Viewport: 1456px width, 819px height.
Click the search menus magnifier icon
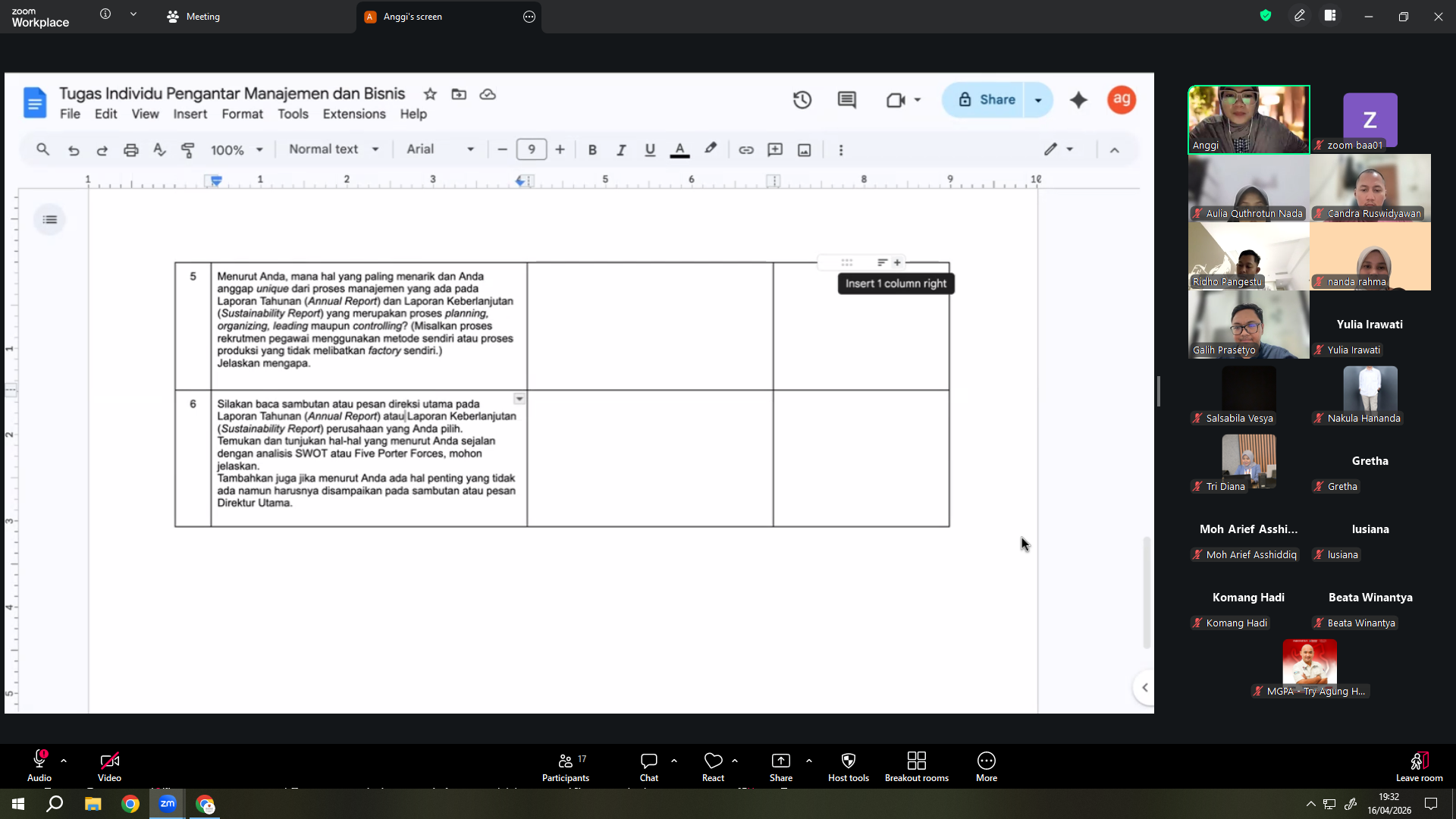tap(43, 149)
